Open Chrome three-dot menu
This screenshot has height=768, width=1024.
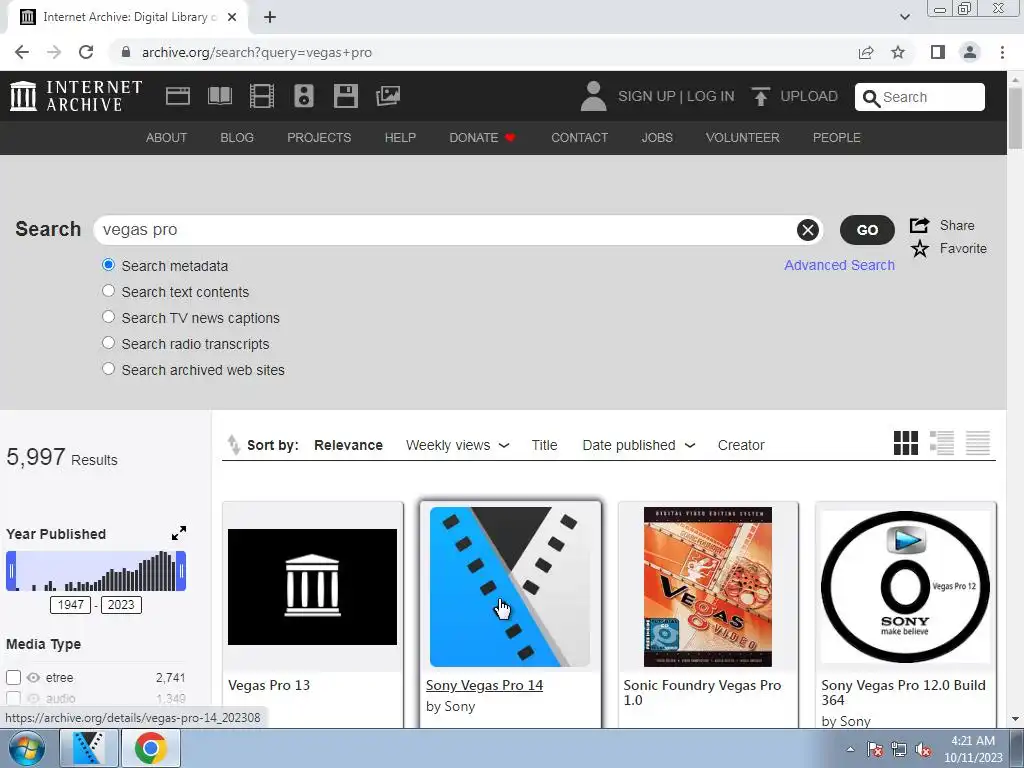coord(1002,52)
